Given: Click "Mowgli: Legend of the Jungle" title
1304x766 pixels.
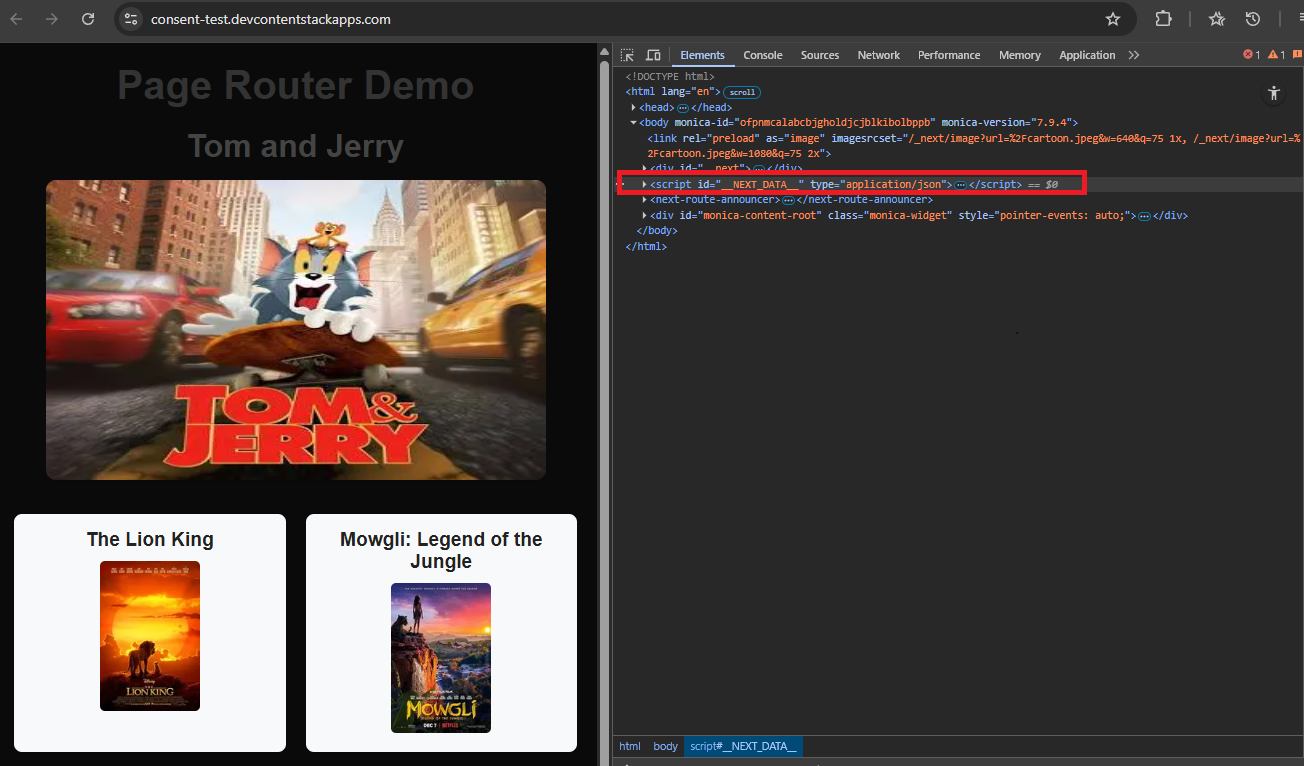Looking at the screenshot, I should (441, 550).
